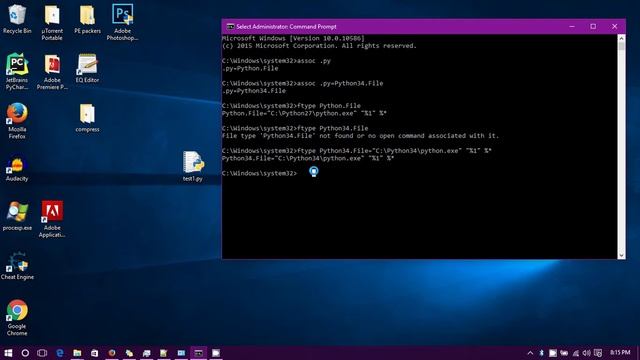The image size is (640, 360).
Task: Select the compress folder on desktop
Action: coord(87,118)
